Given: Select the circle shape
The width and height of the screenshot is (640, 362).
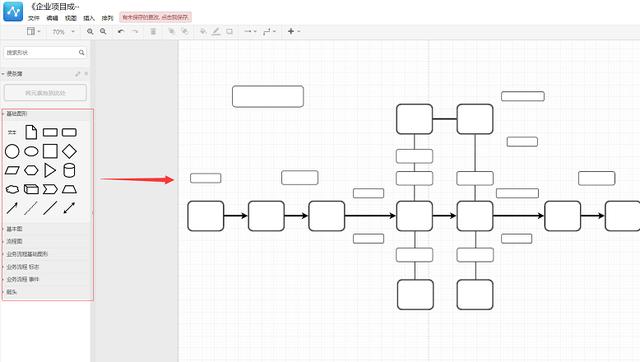Looking at the screenshot, I should click(x=12, y=151).
